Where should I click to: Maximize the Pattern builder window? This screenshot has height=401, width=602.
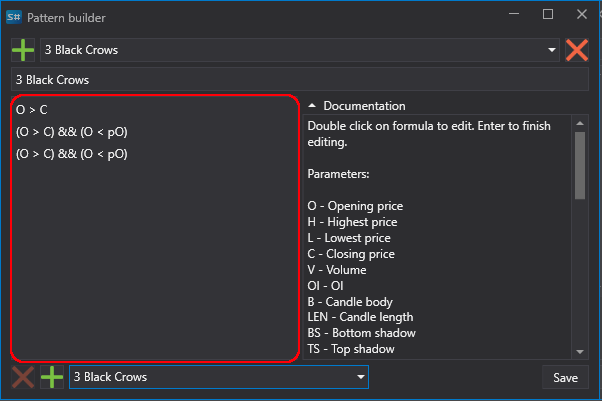point(548,14)
